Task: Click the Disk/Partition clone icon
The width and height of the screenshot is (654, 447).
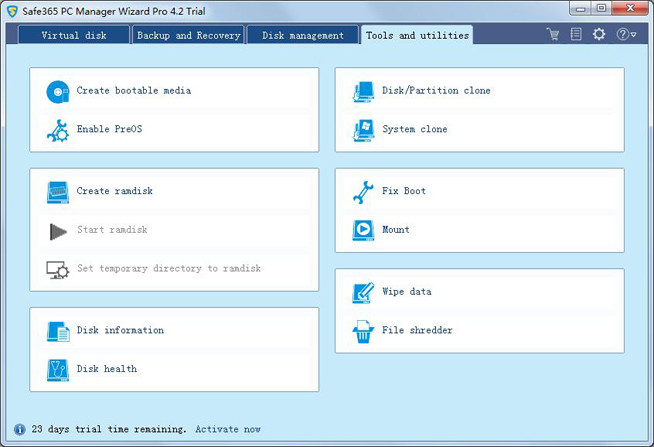Action: tap(363, 92)
